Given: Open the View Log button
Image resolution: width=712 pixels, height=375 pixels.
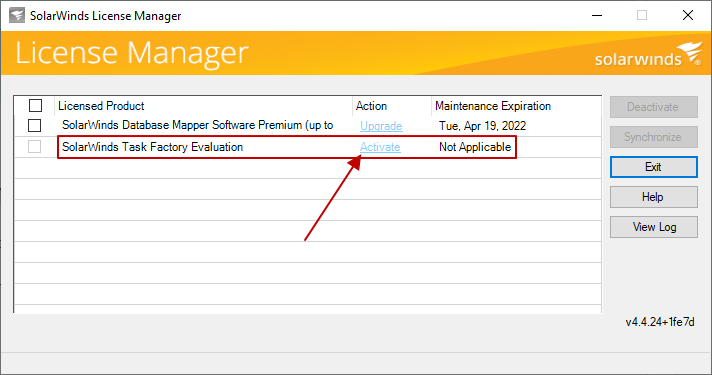Looking at the screenshot, I should click(653, 227).
